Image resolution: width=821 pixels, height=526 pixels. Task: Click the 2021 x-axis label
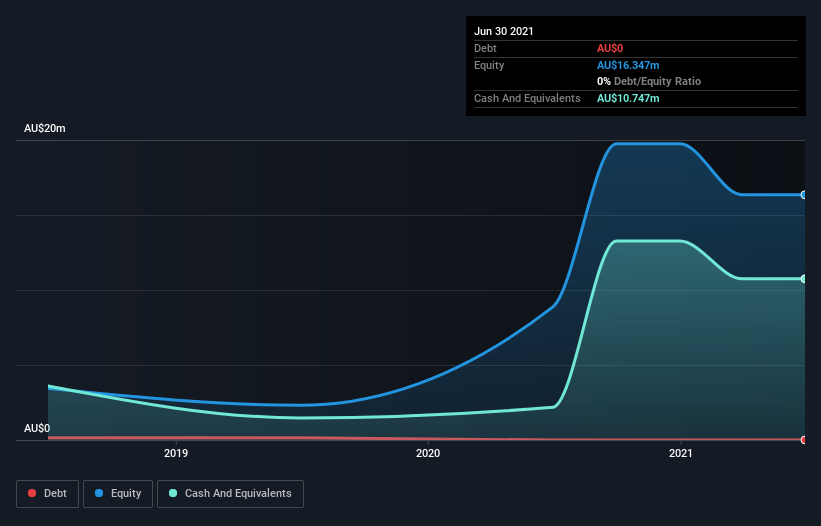click(681, 453)
